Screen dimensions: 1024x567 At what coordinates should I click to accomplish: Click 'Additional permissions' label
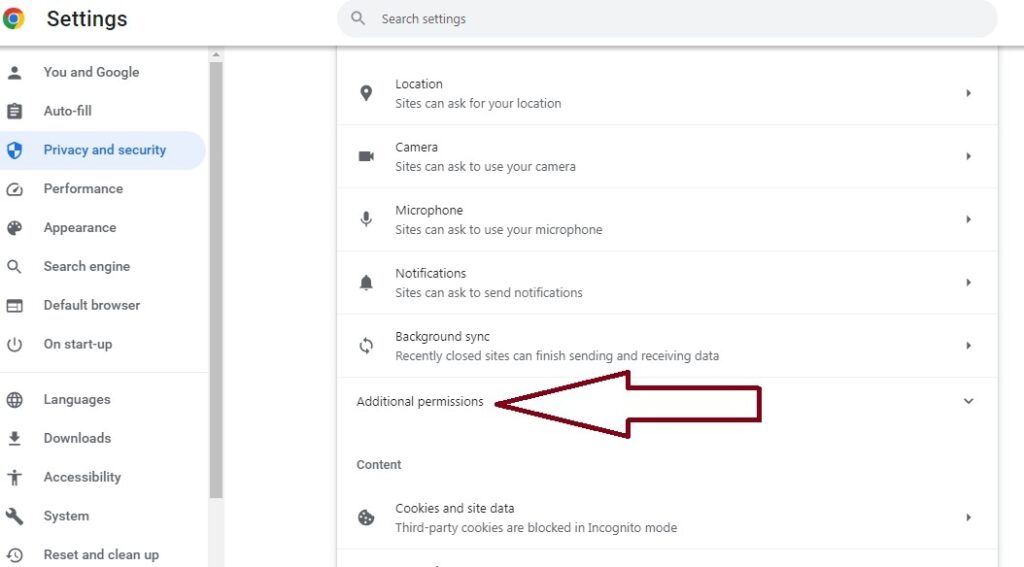coord(420,402)
